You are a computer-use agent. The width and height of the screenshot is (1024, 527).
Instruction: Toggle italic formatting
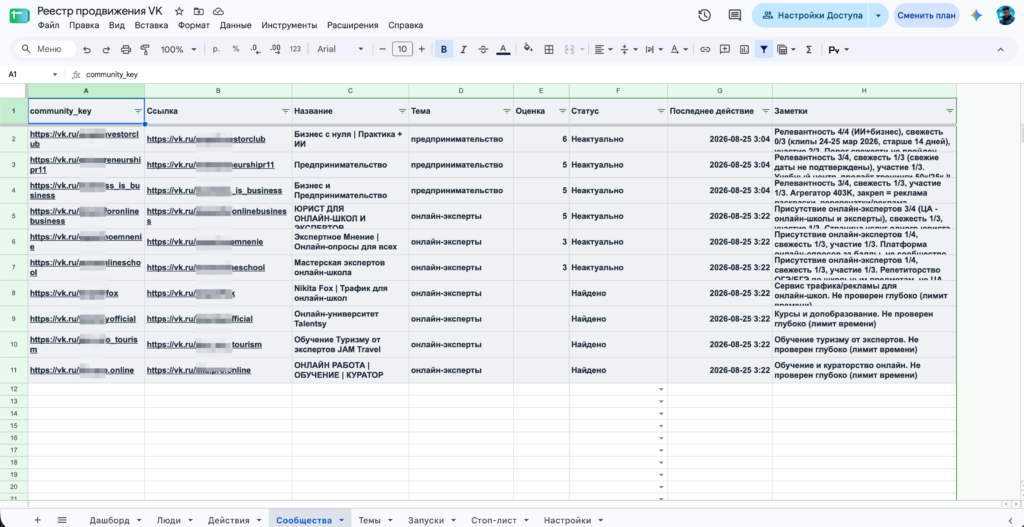(x=464, y=49)
